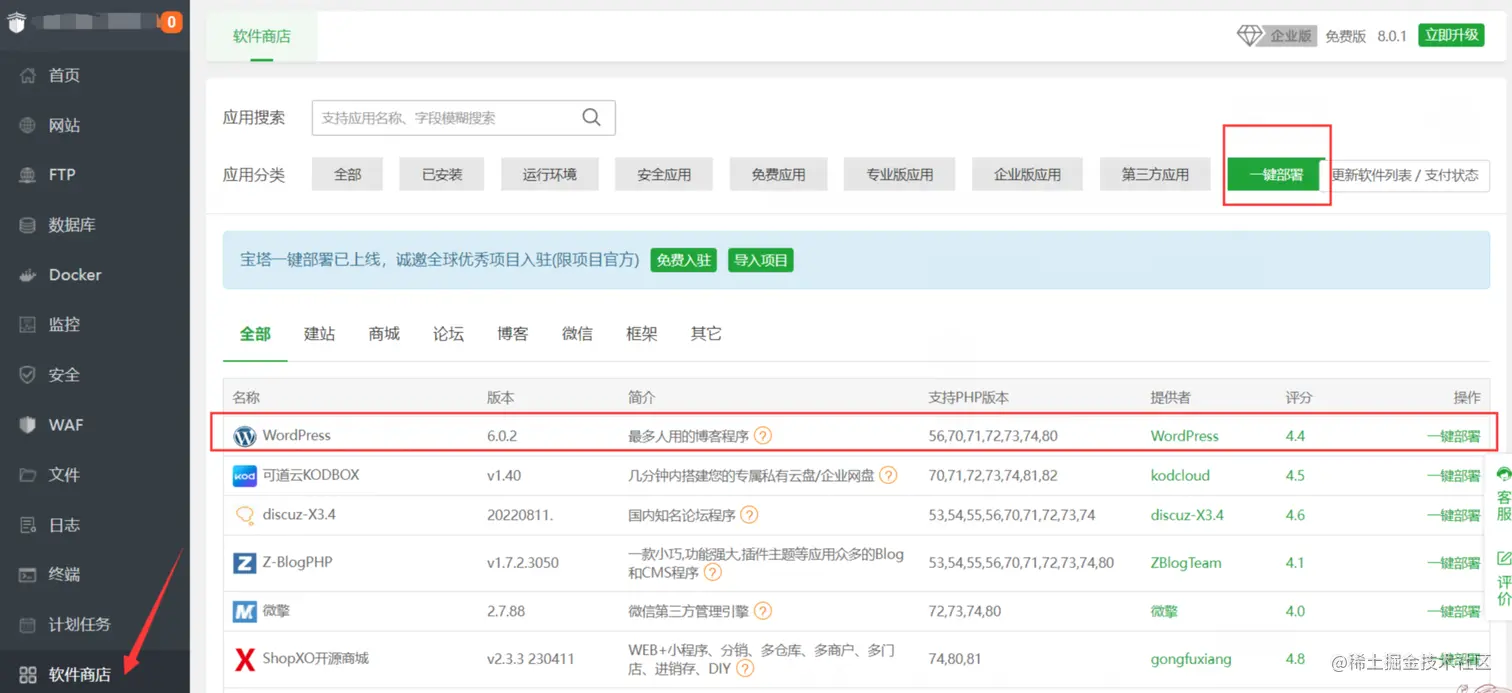Image resolution: width=1512 pixels, height=693 pixels.
Task: Open the 首页 home icon in sidebar
Action: pos(28,75)
